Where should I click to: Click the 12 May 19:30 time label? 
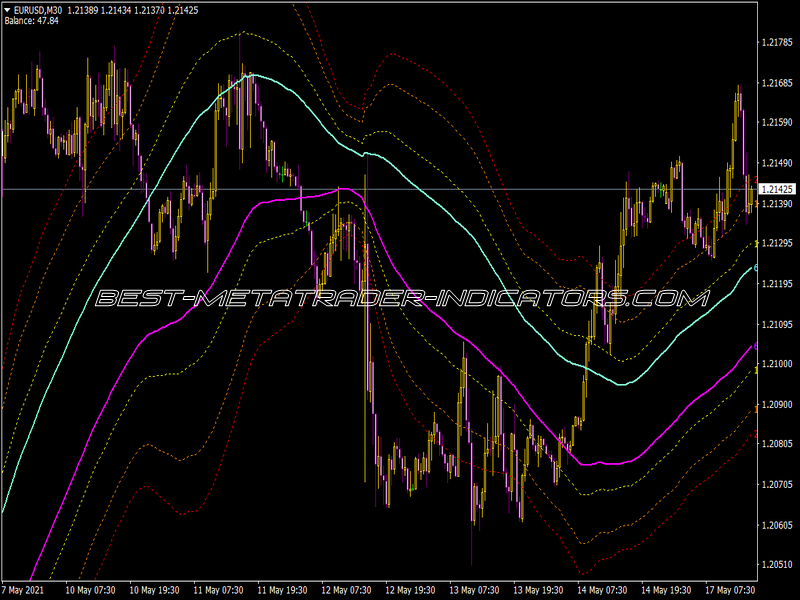click(410, 590)
